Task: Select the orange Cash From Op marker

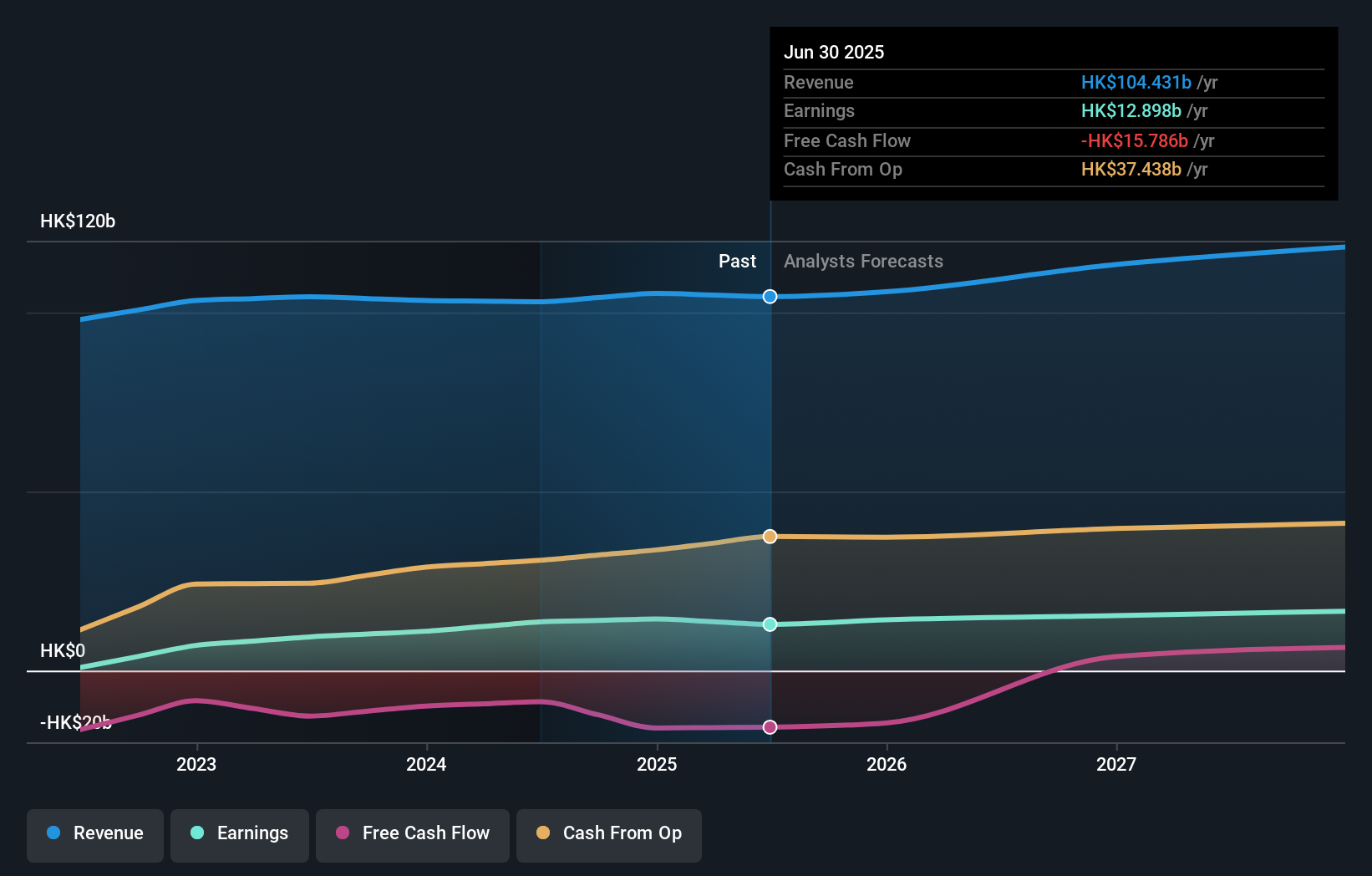Action: click(770, 537)
